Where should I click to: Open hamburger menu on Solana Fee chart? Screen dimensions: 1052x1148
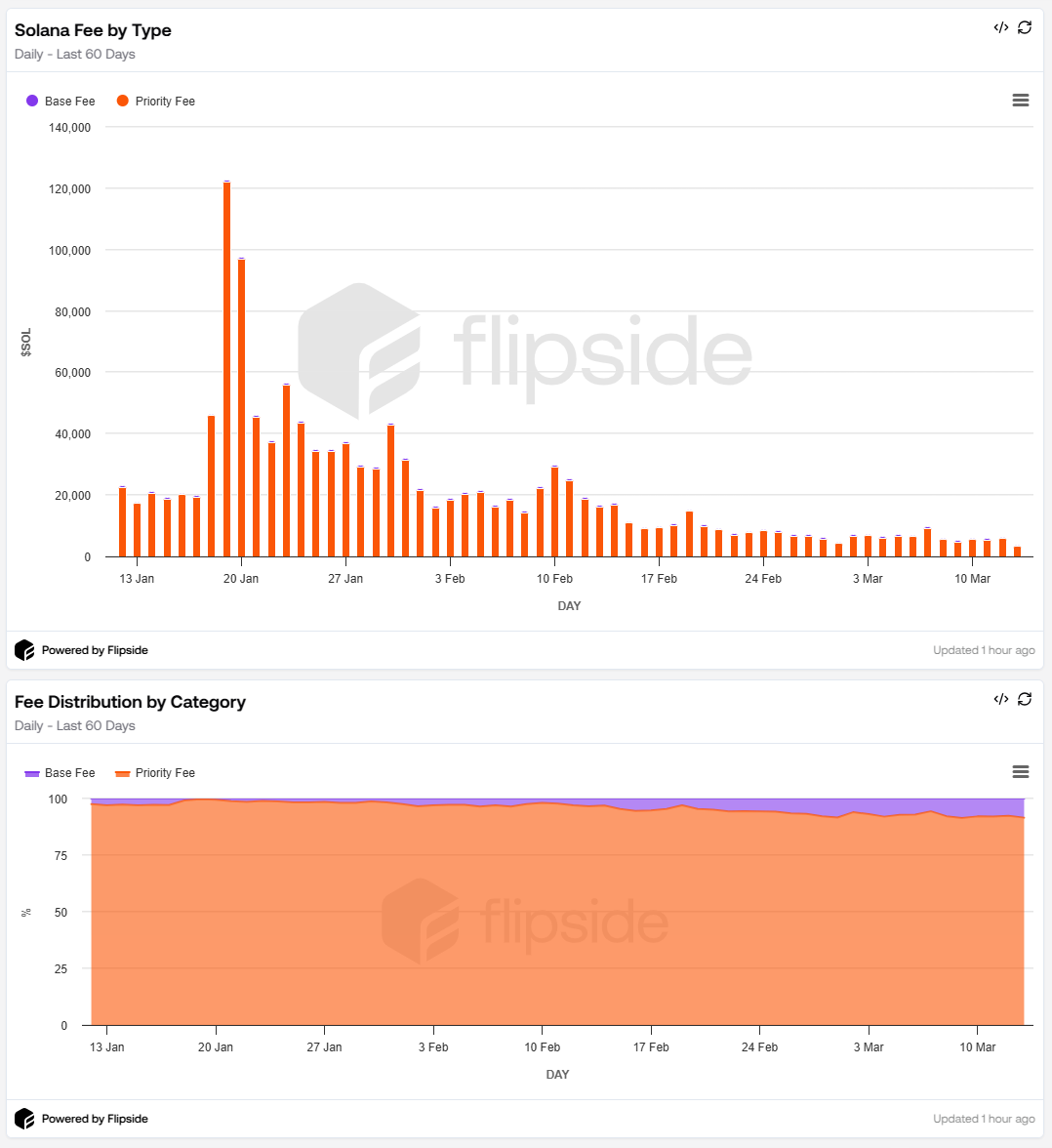[x=1021, y=101]
